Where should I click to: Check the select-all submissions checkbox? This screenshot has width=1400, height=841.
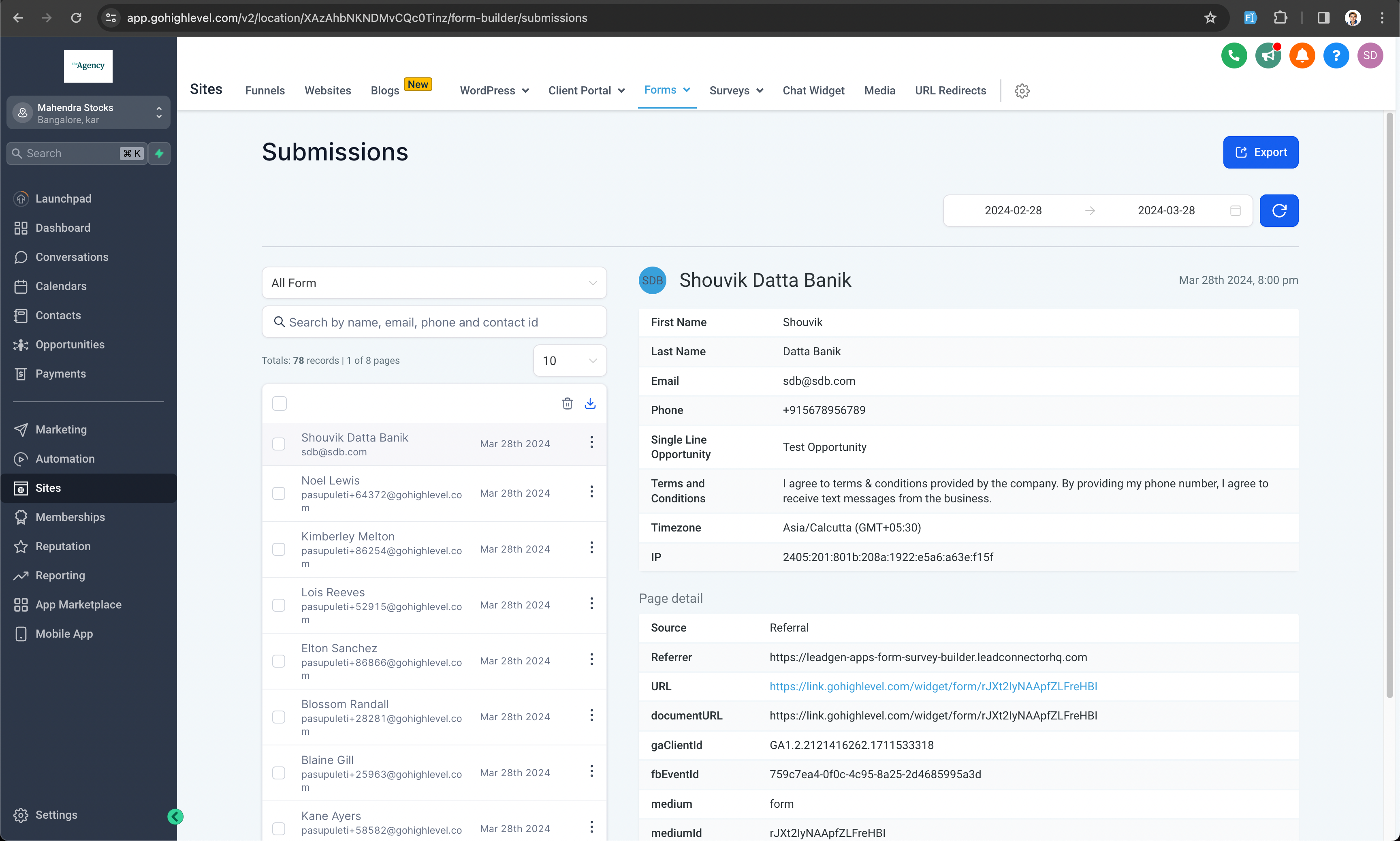coord(280,403)
